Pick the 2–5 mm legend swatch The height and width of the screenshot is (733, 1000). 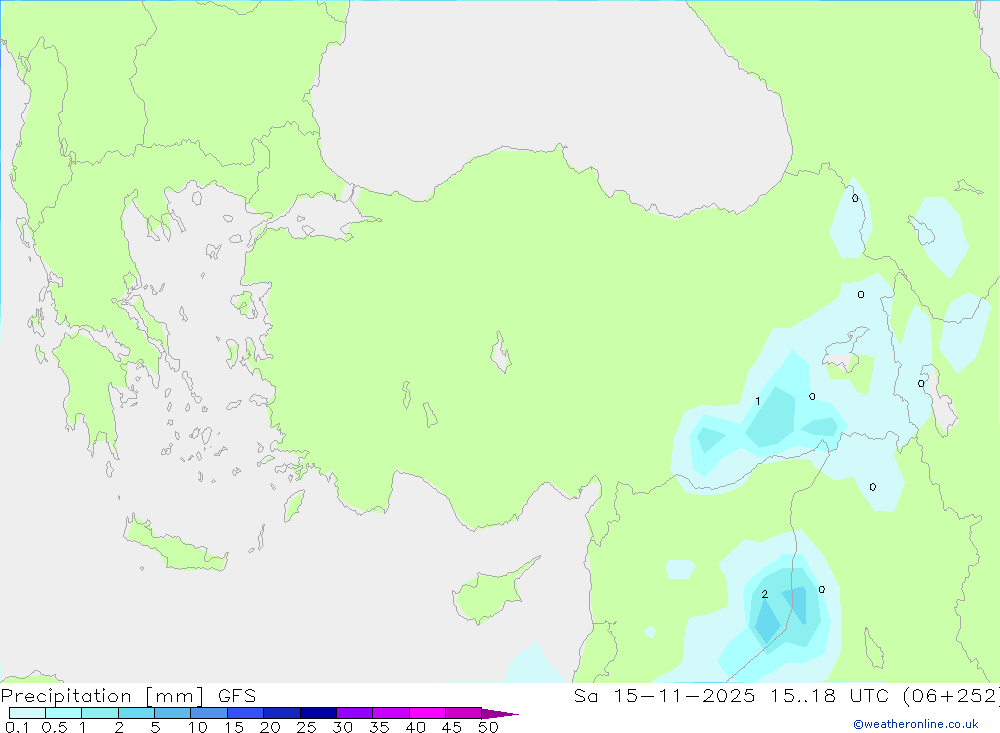pos(136,713)
